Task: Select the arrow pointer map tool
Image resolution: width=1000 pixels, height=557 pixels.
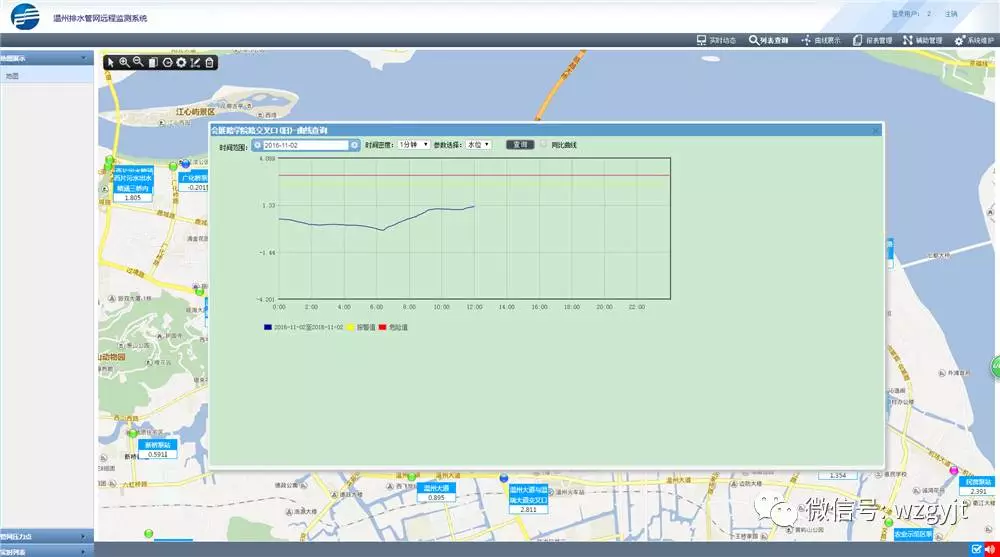Action: coord(111,63)
